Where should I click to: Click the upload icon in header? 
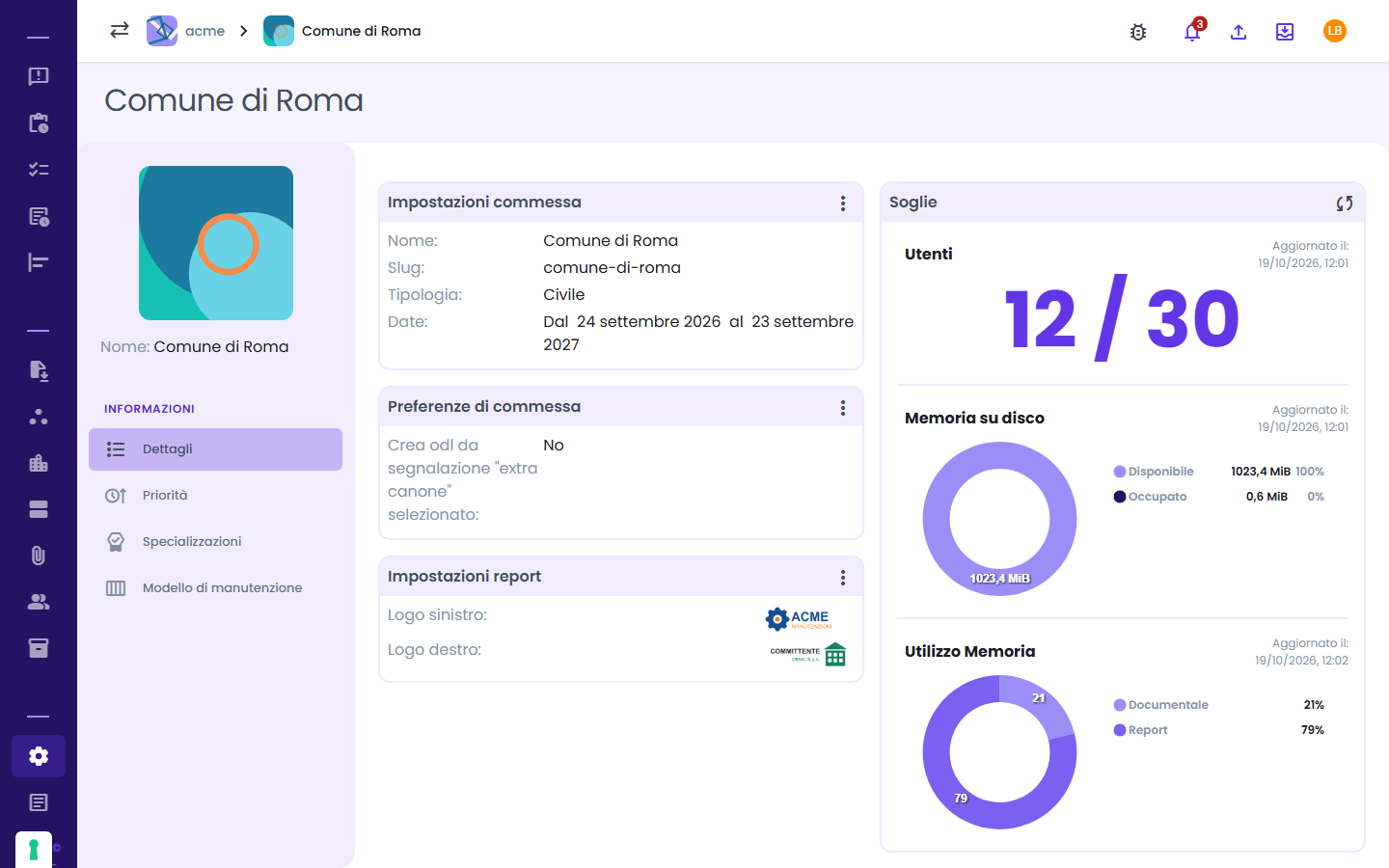[x=1239, y=32]
